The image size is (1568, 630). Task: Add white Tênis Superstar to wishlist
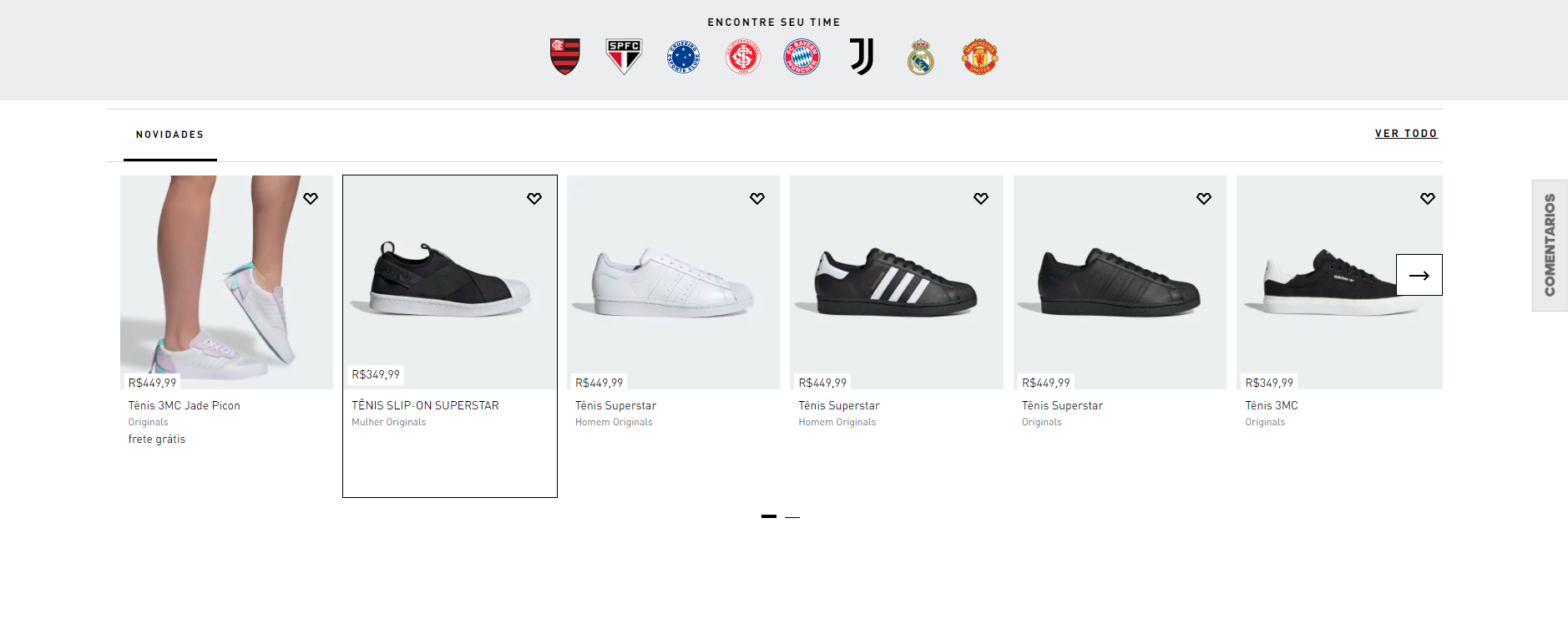(757, 199)
